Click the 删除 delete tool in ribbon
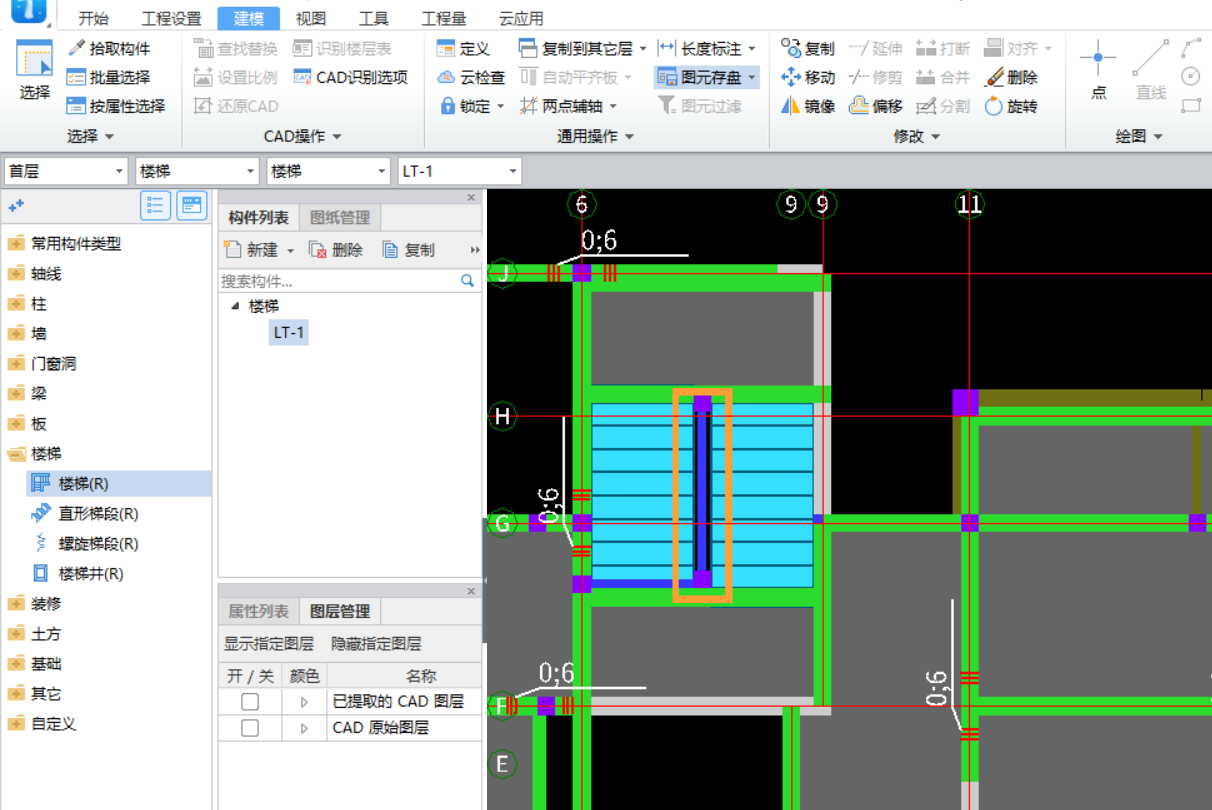The width and height of the screenshot is (1212, 810). click(1011, 77)
